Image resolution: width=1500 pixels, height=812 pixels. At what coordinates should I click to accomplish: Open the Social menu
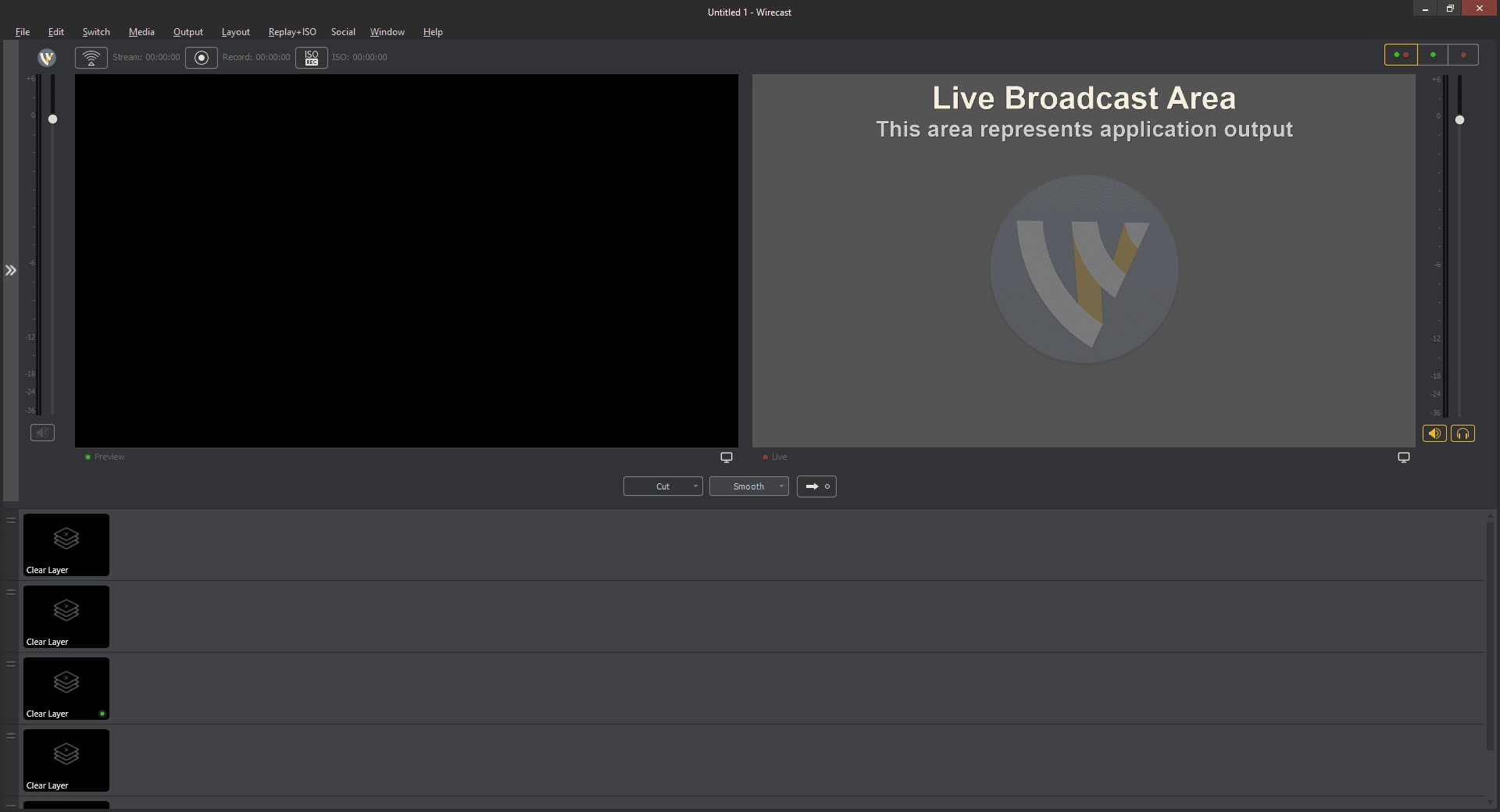[x=343, y=32]
